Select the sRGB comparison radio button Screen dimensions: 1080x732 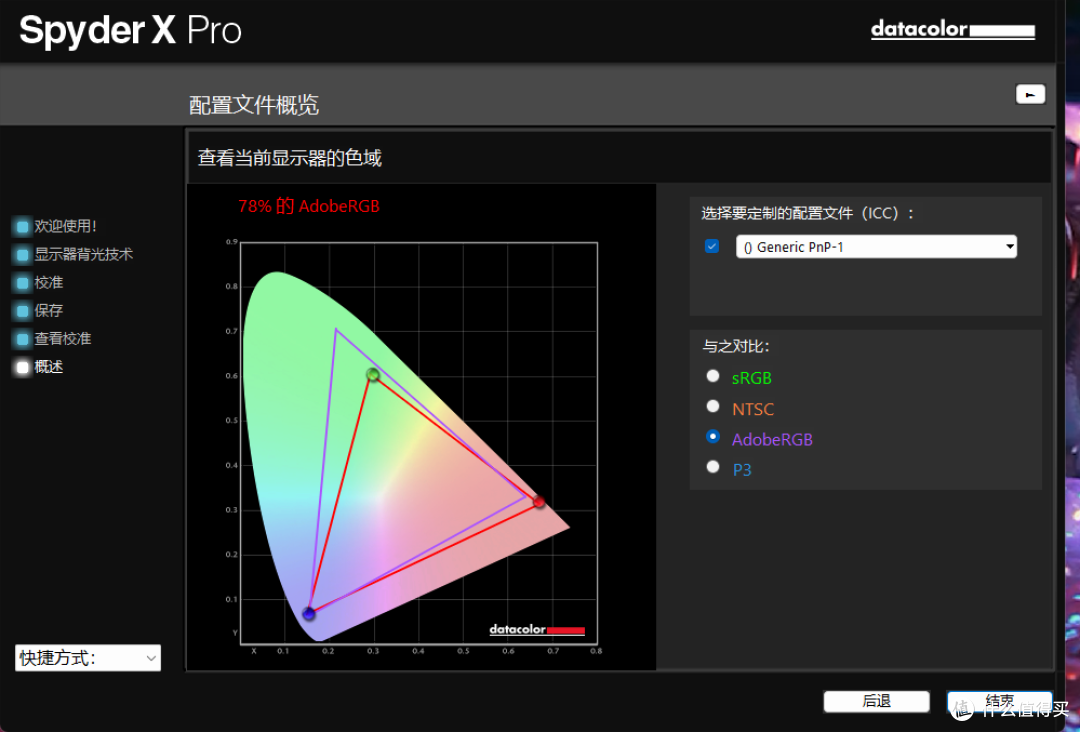point(713,376)
